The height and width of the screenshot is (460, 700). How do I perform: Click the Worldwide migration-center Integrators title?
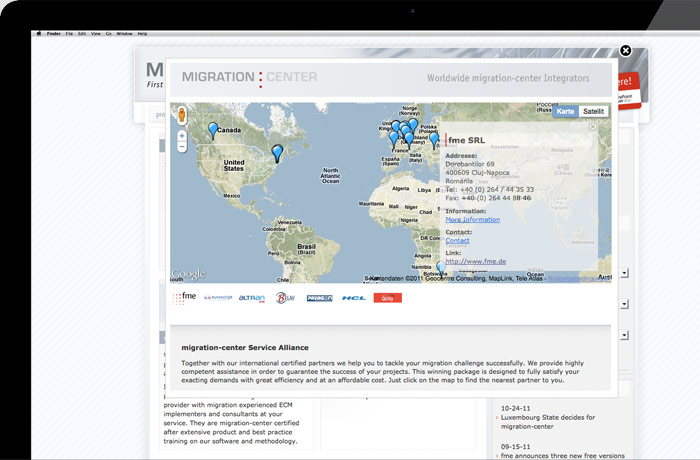[508, 78]
